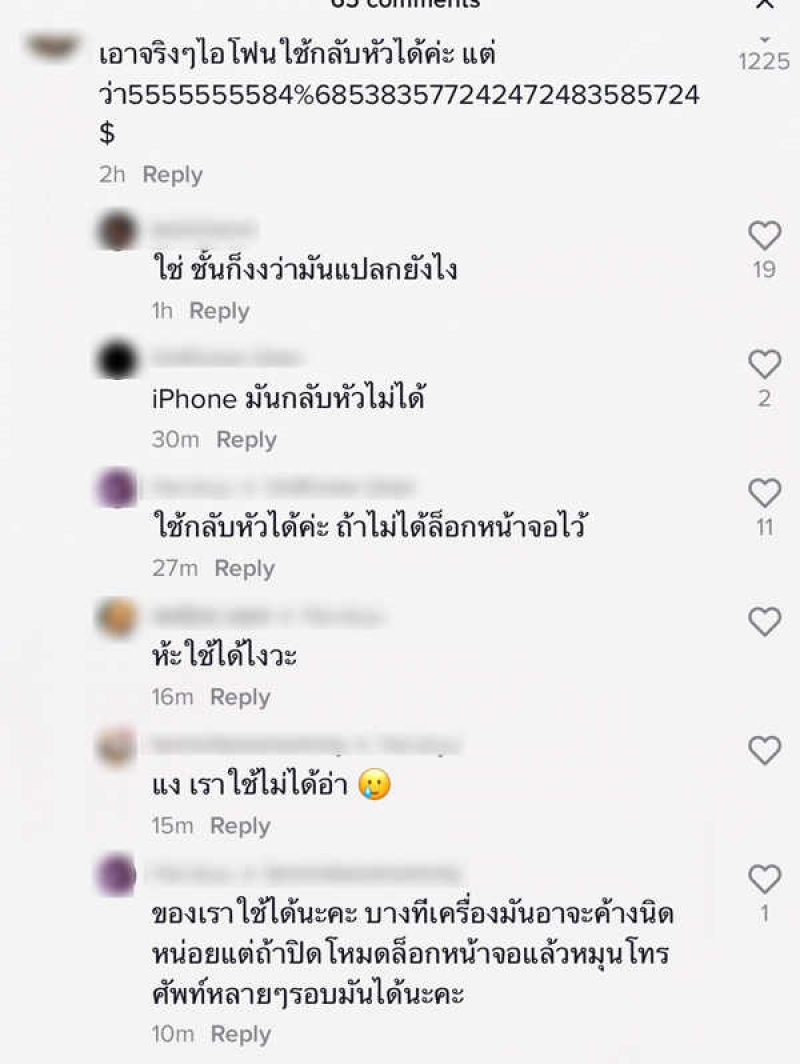Screen dimensions: 800x1064
Task: Open purple avatar on 27m ago comment
Action: point(117,488)
